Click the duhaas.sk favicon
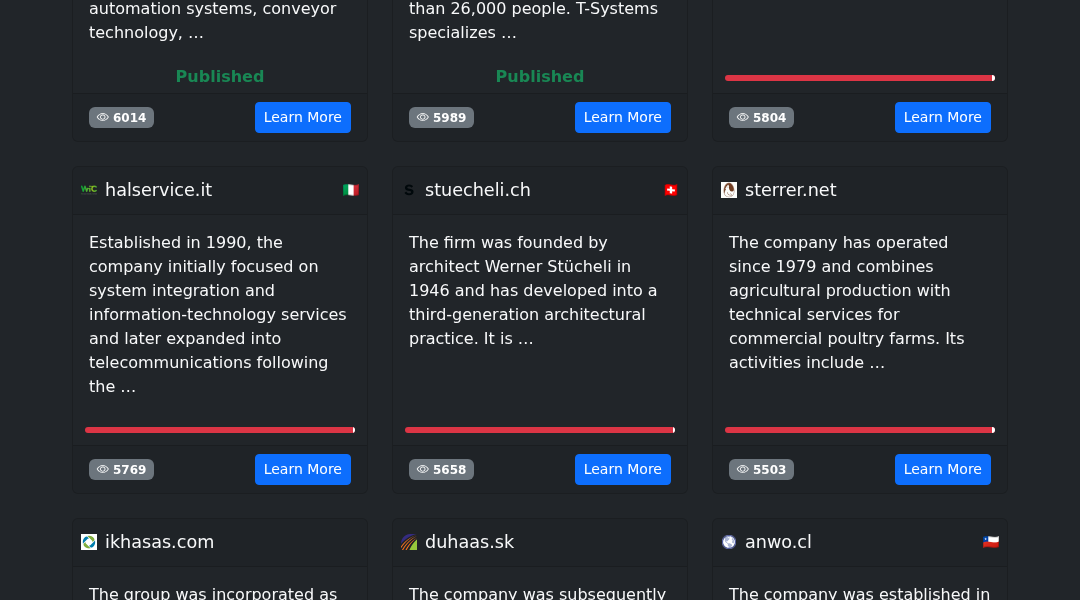This screenshot has width=1080, height=600. pos(409,542)
